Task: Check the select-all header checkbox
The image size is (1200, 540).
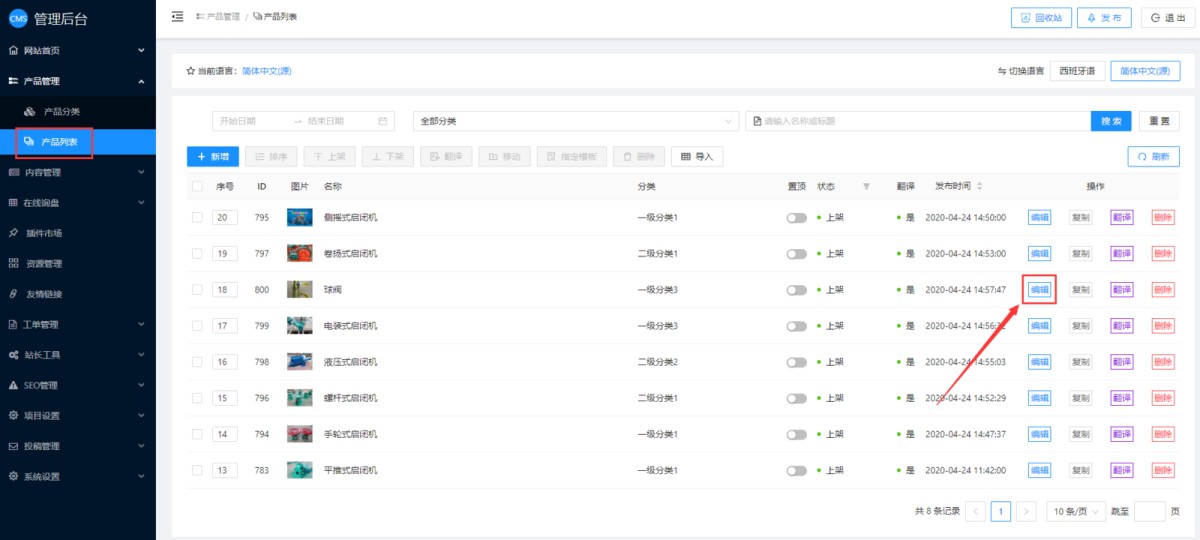Action: (197, 186)
